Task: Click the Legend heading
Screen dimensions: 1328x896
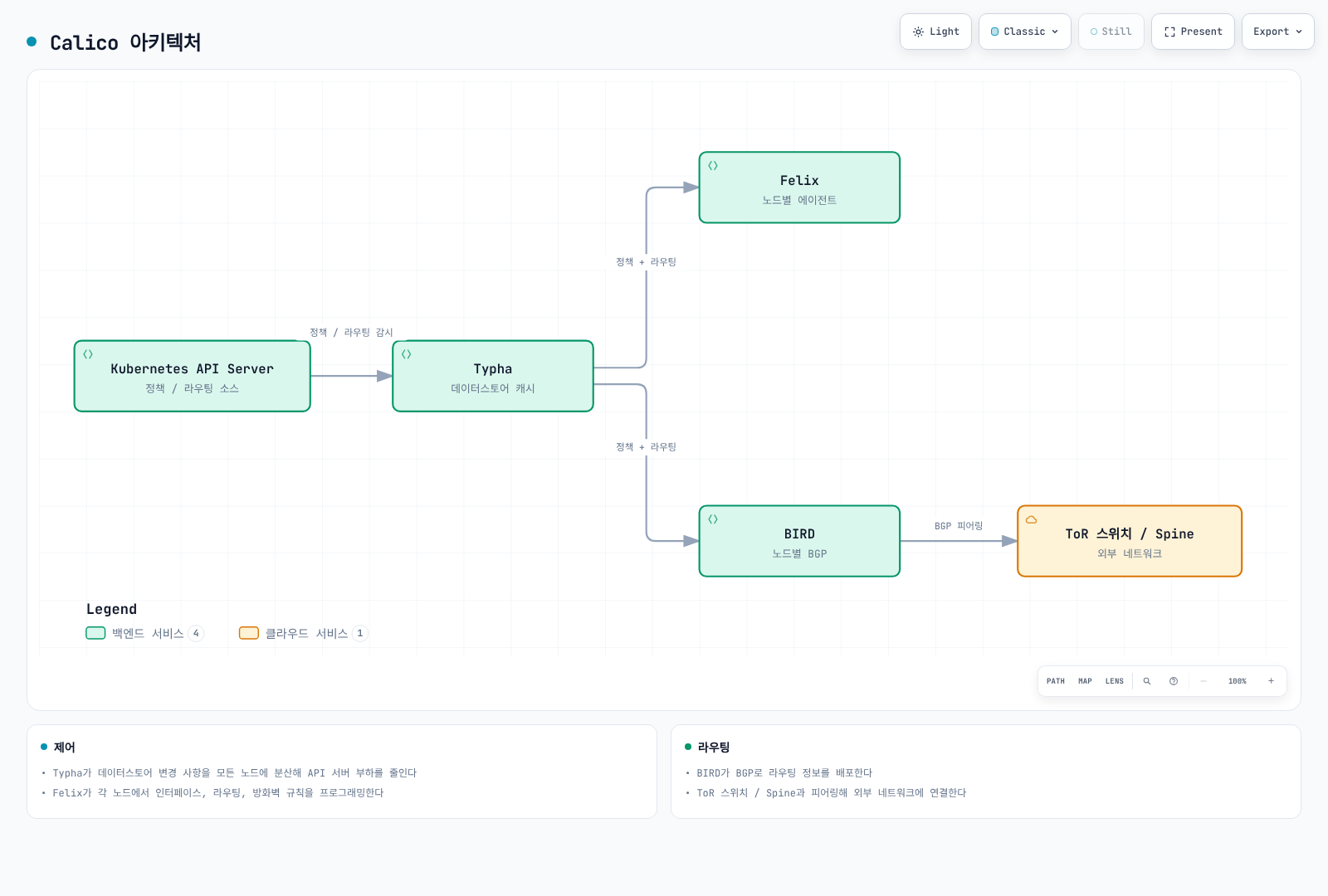Action: tap(111, 609)
